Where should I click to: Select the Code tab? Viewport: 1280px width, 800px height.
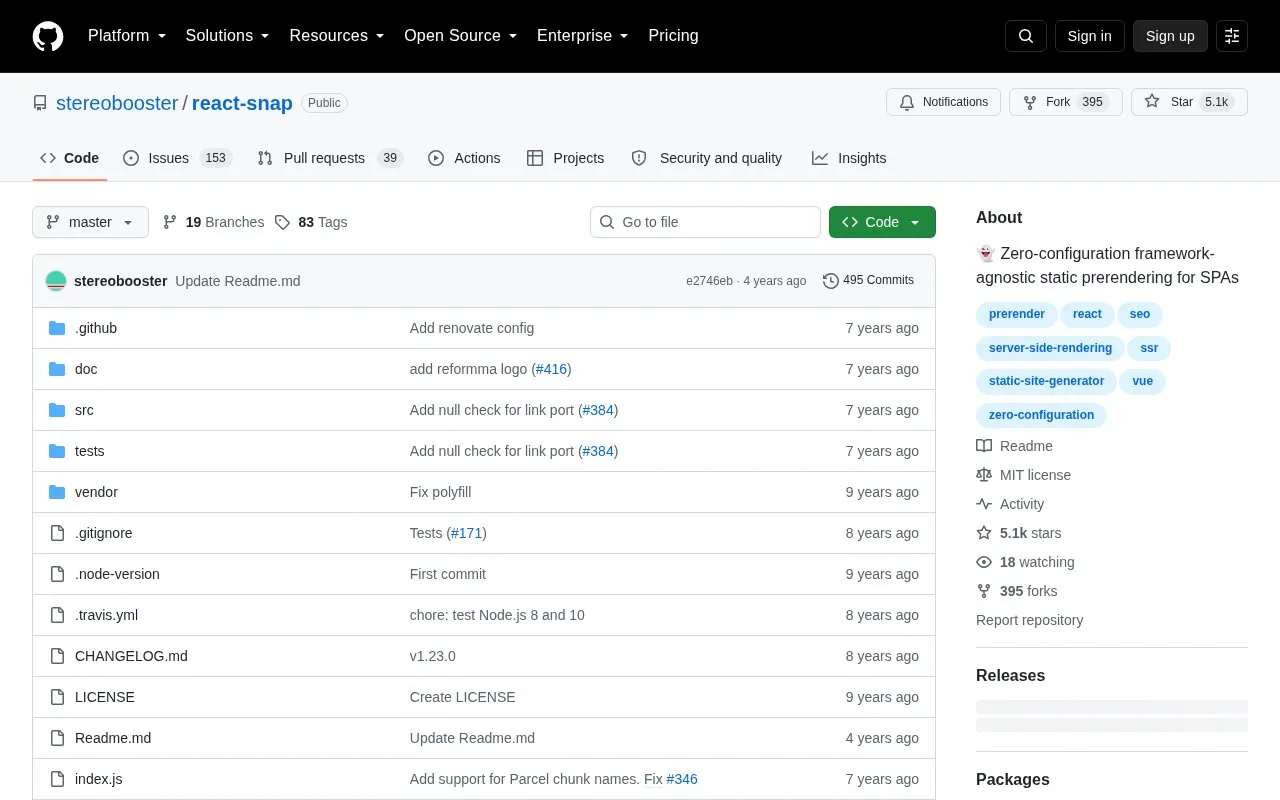(x=69, y=158)
